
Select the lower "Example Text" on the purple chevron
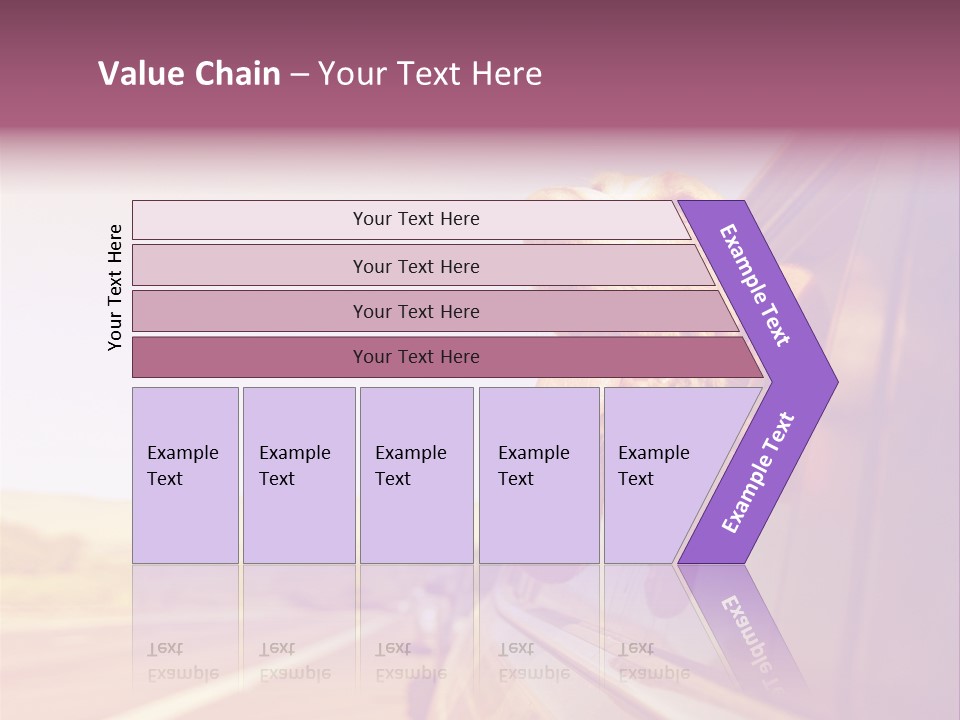click(x=758, y=473)
